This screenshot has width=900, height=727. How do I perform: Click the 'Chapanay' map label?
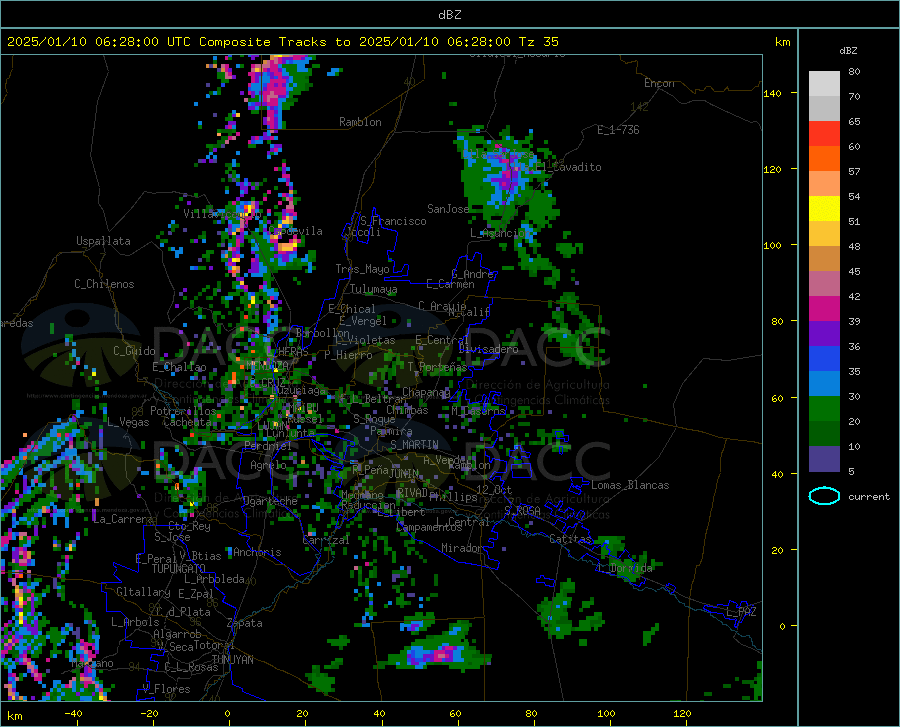pyautogui.click(x=426, y=392)
